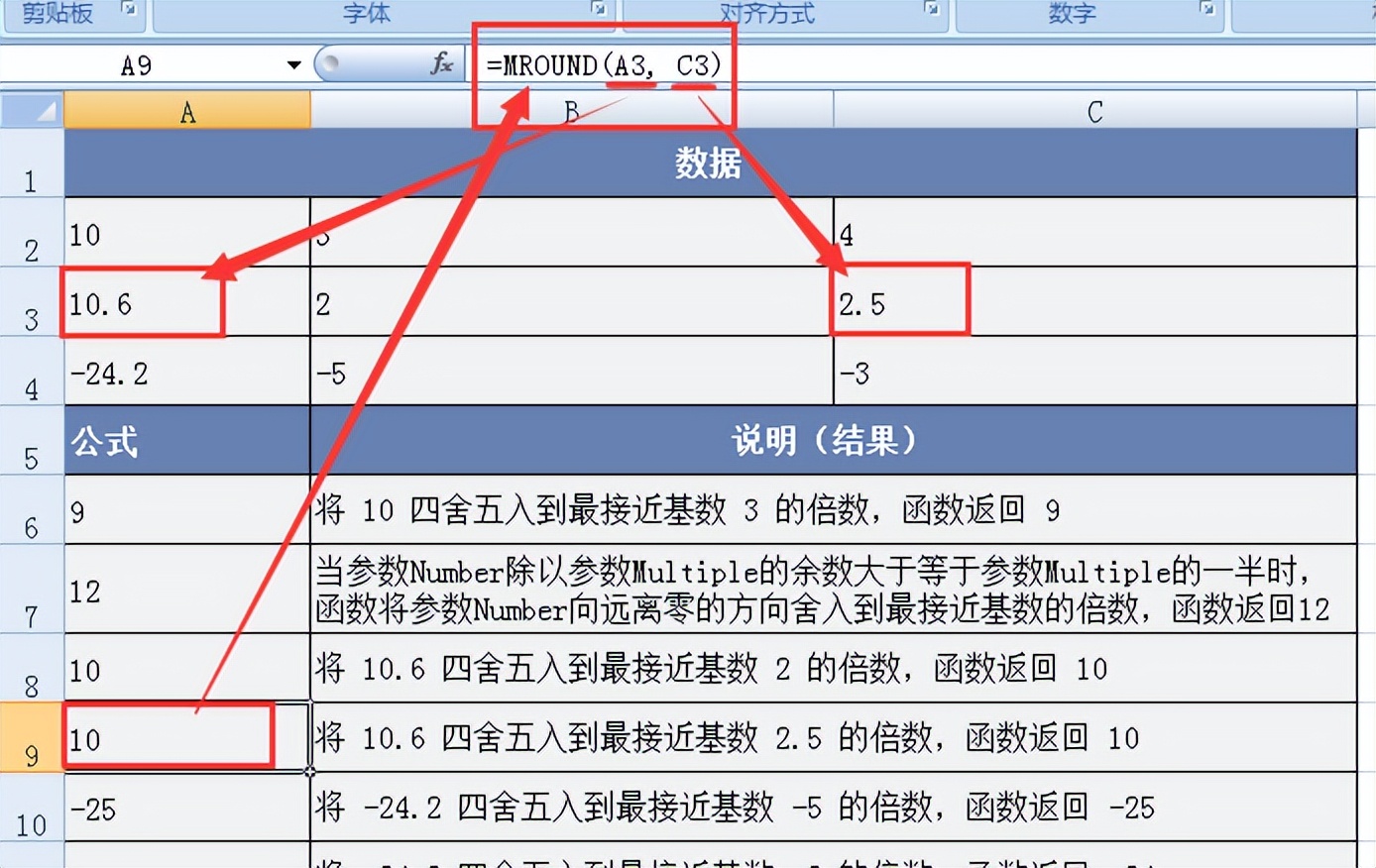Click description about 参数Number除以参数Multiple

point(834,590)
